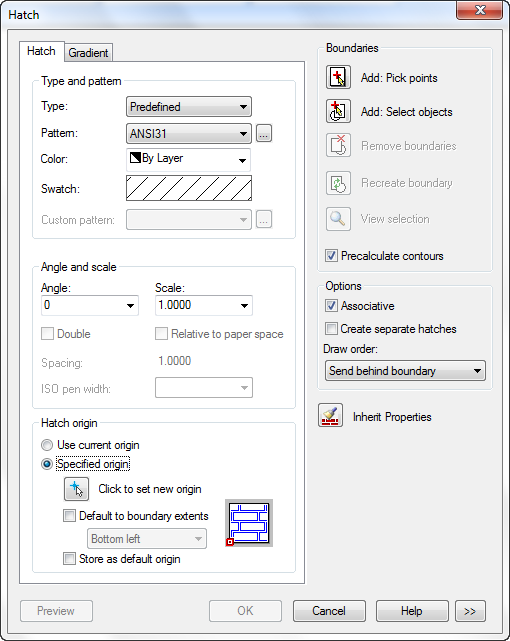Click the View selection magnifier icon

click(x=338, y=219)
